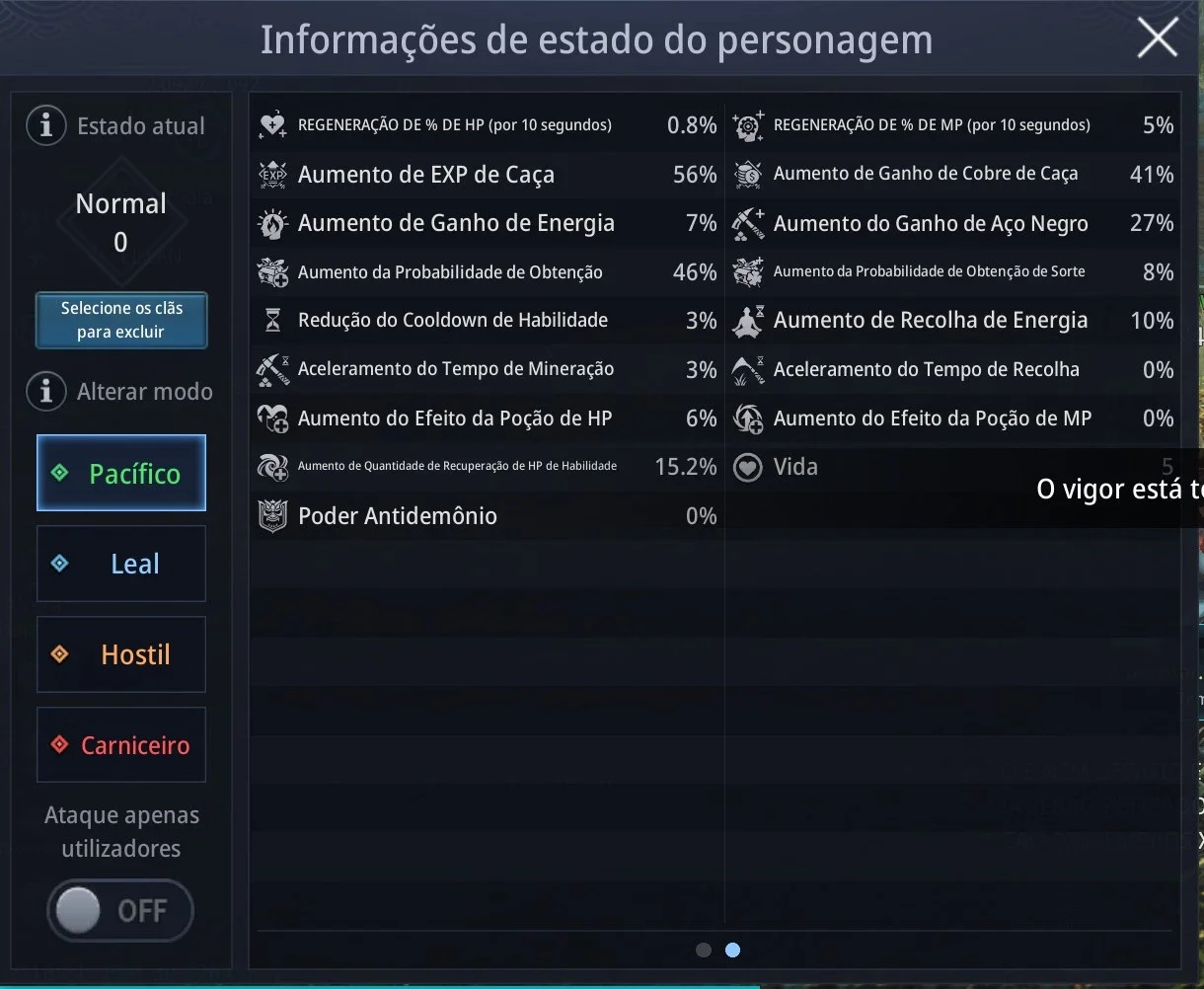
Task: Click the 46% obtention probability value
Action: (x=695, y=272)
